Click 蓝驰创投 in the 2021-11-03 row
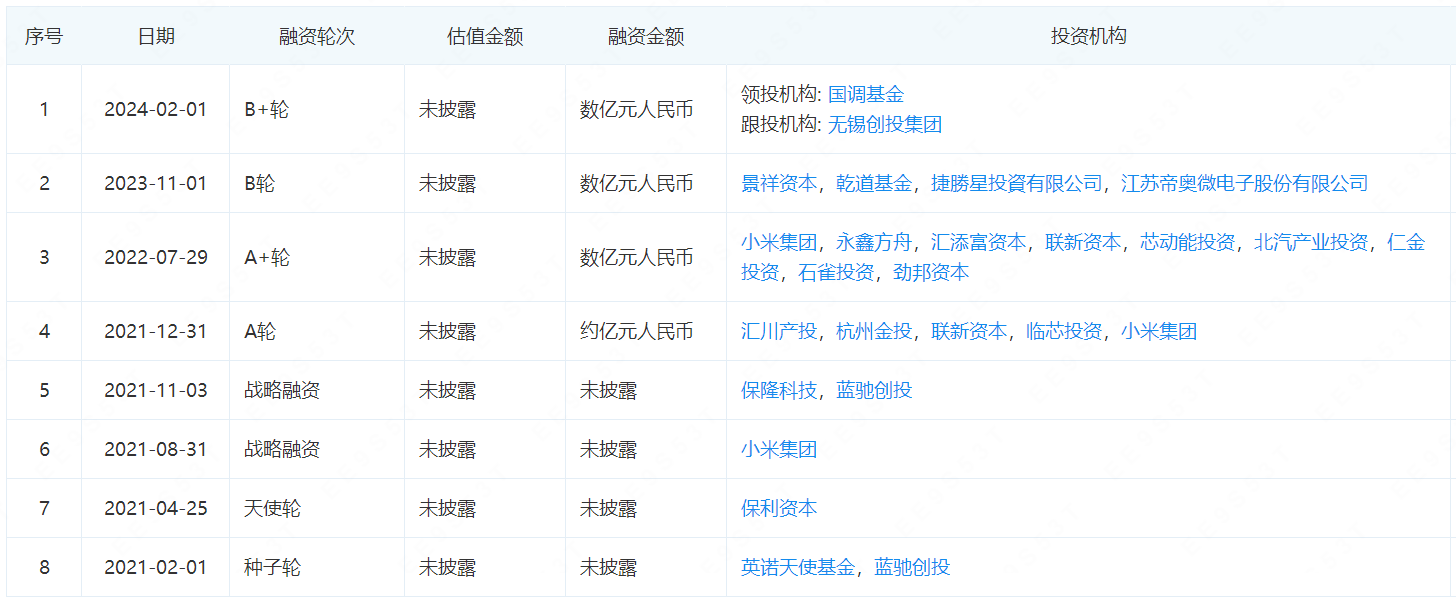 pos(874,390)
